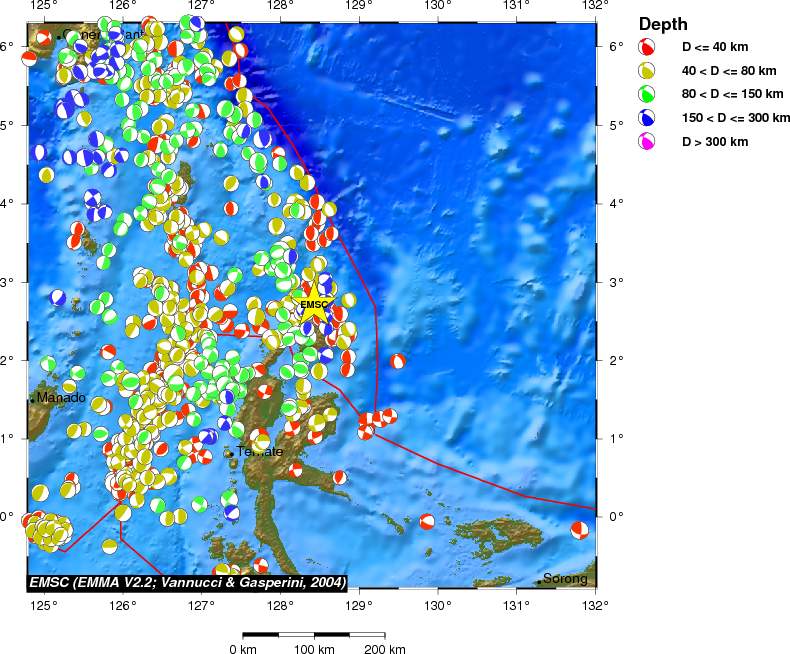Select the yellow 40 < D <= 80 km legend icon
790x654 pixels.
[646, 71]
